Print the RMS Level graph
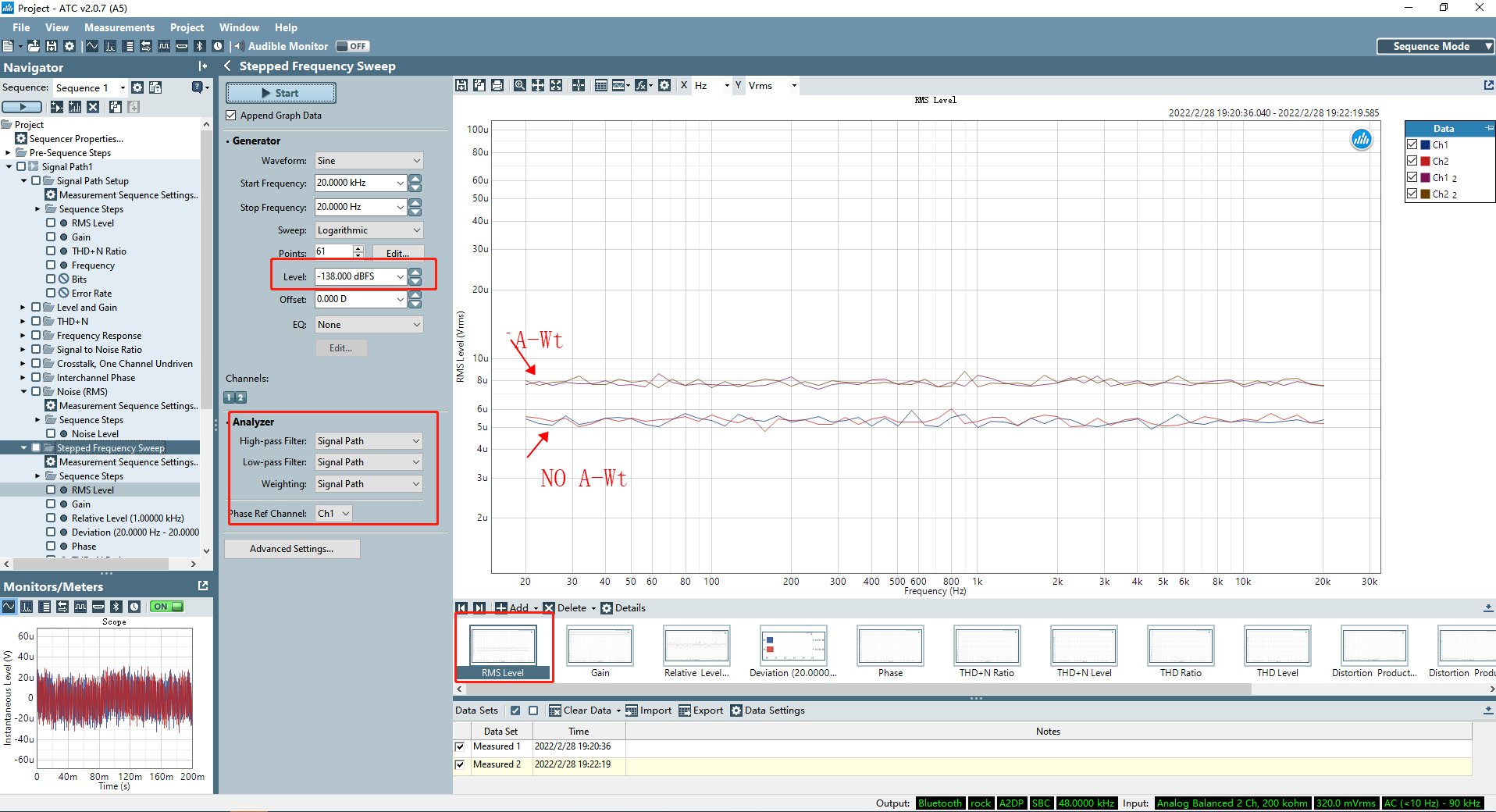1496x812 pixels. pos(497,85)
